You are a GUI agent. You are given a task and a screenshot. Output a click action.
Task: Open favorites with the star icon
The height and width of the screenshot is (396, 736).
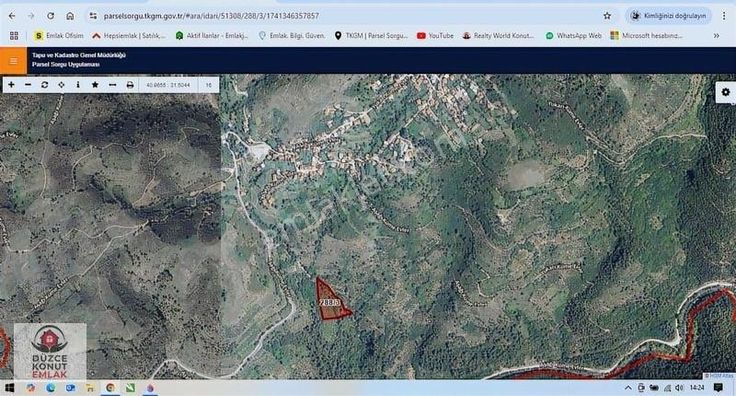[95, 85]
